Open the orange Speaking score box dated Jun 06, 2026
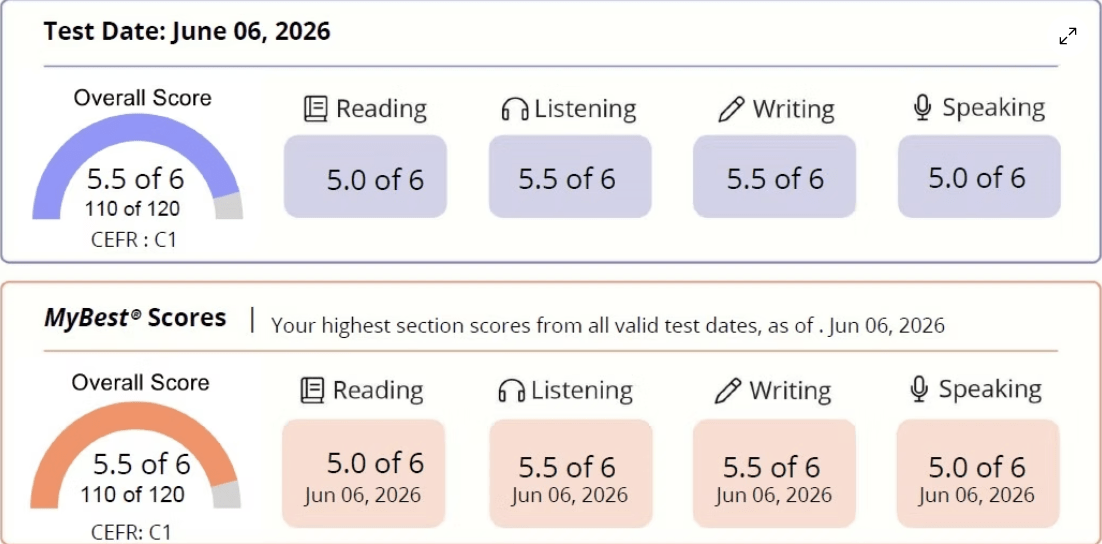 tap(978, 474)
